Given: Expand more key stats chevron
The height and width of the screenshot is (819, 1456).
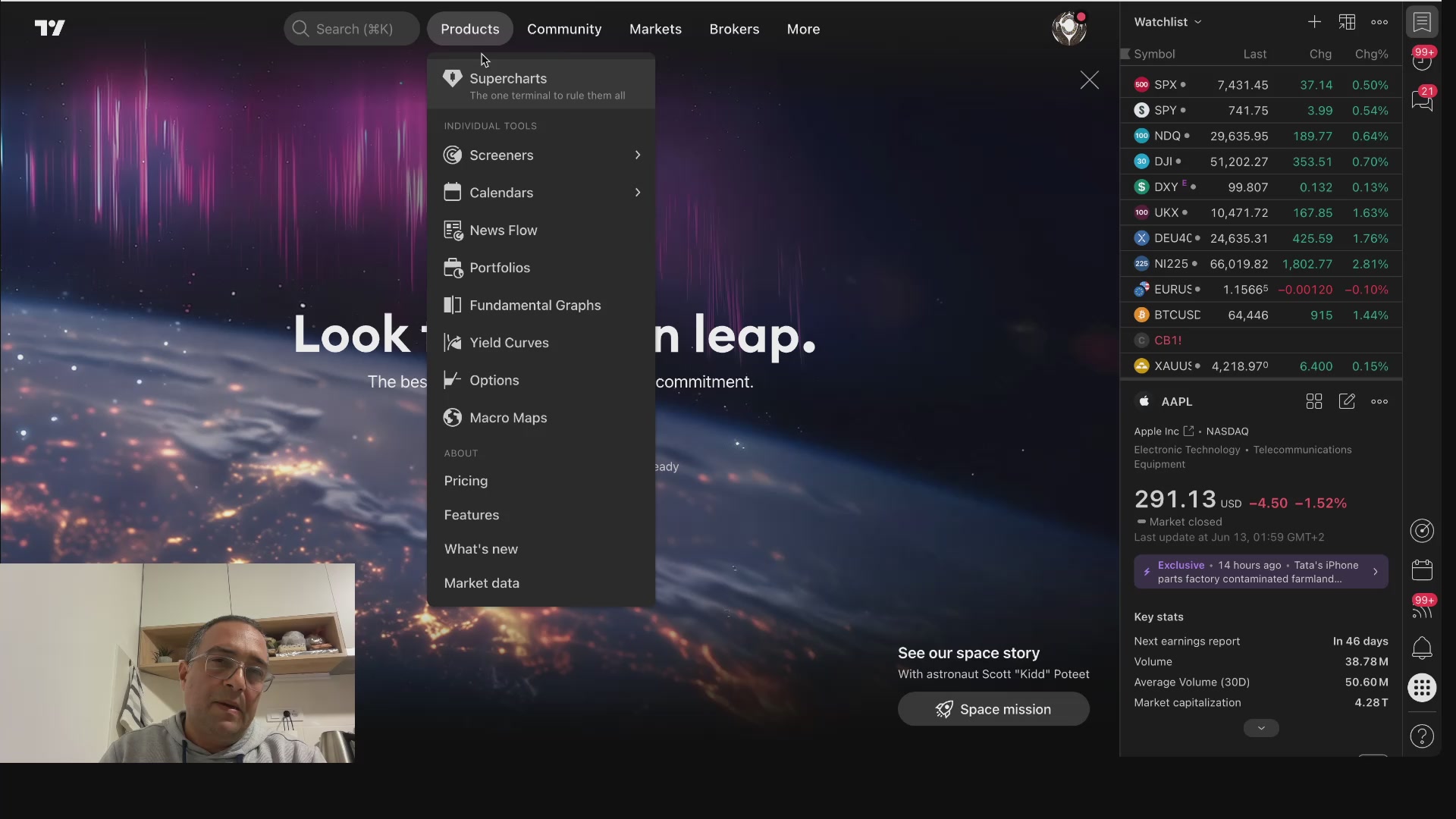Looking at the screenshot, I should coord(1261,728).
